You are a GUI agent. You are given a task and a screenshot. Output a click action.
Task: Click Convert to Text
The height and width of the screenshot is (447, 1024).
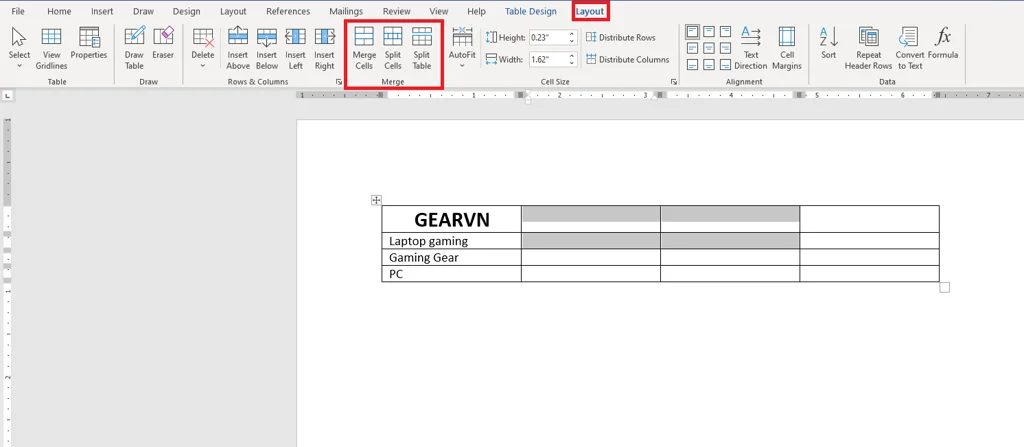pyautogui.click(x=910, y=48)
